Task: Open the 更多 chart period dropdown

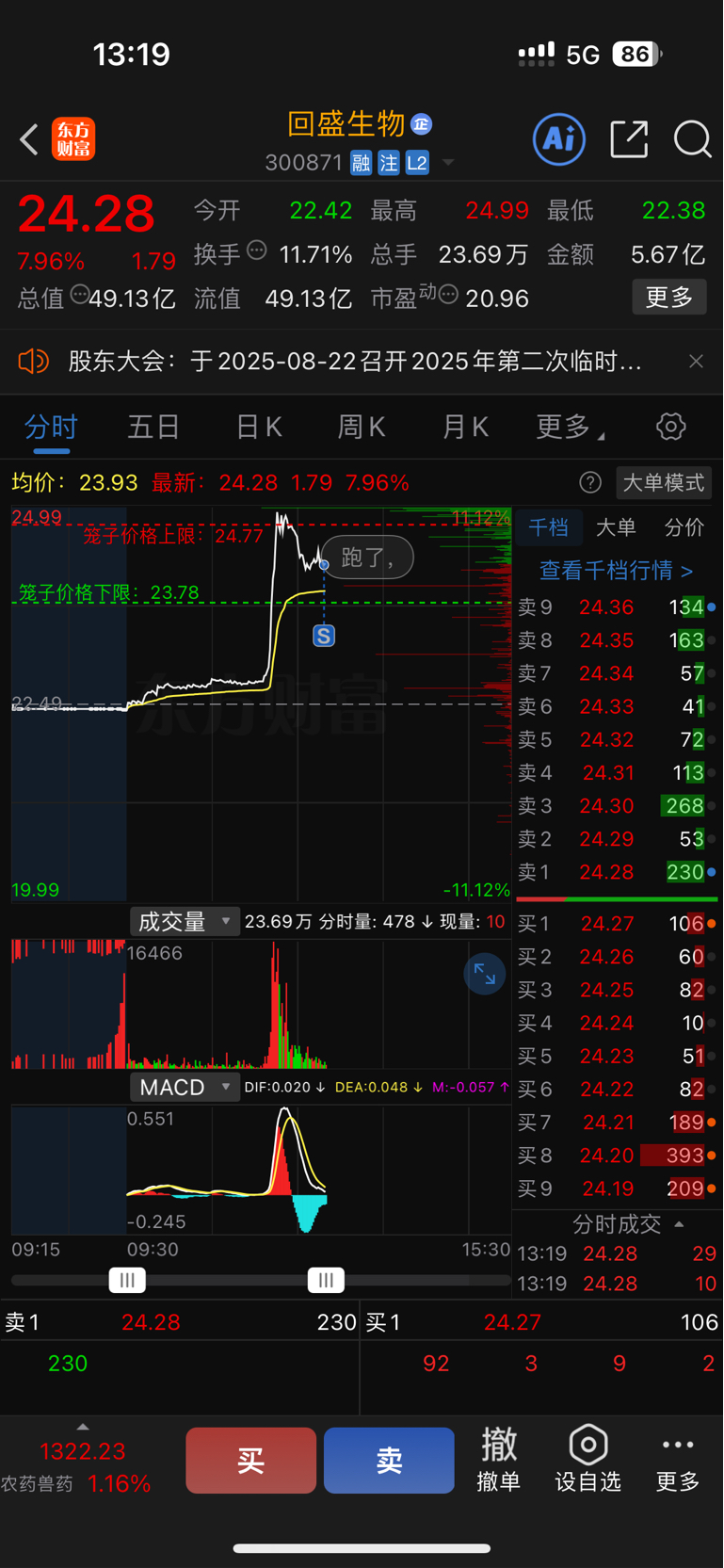Action: pyautogui.click(x=570, y=428)
